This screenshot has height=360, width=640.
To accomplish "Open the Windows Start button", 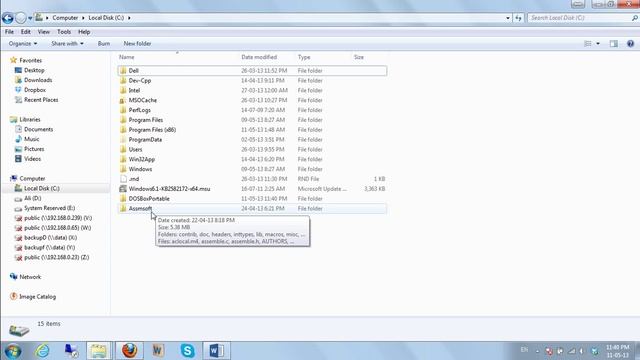I will click(13, 351).
